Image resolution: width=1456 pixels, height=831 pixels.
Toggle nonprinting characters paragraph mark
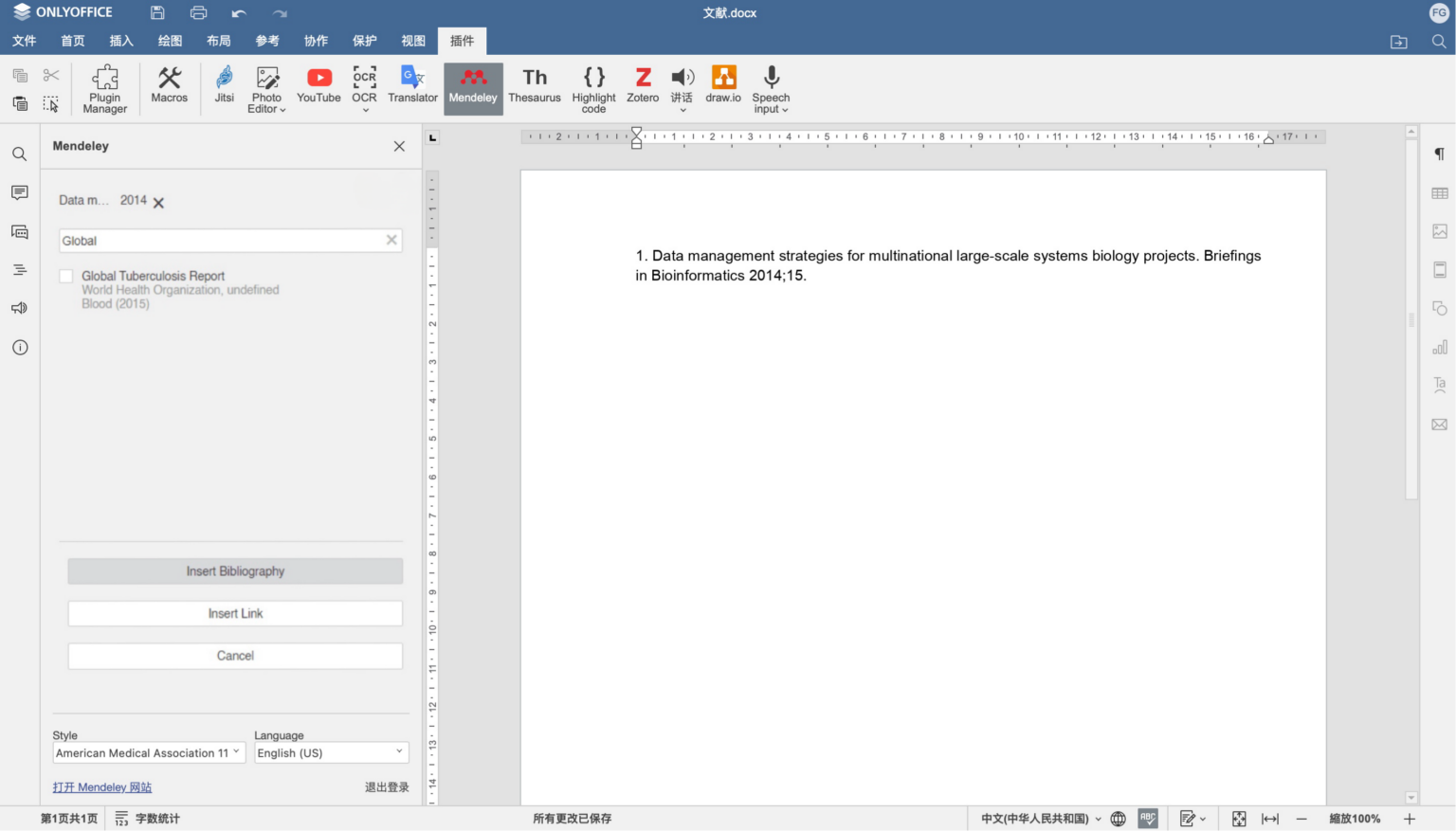1439,154
